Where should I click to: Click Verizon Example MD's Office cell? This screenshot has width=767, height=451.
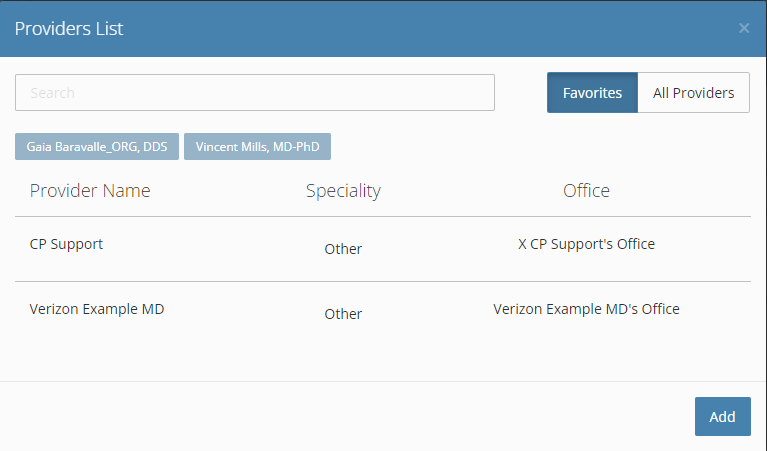coord(586,309)
